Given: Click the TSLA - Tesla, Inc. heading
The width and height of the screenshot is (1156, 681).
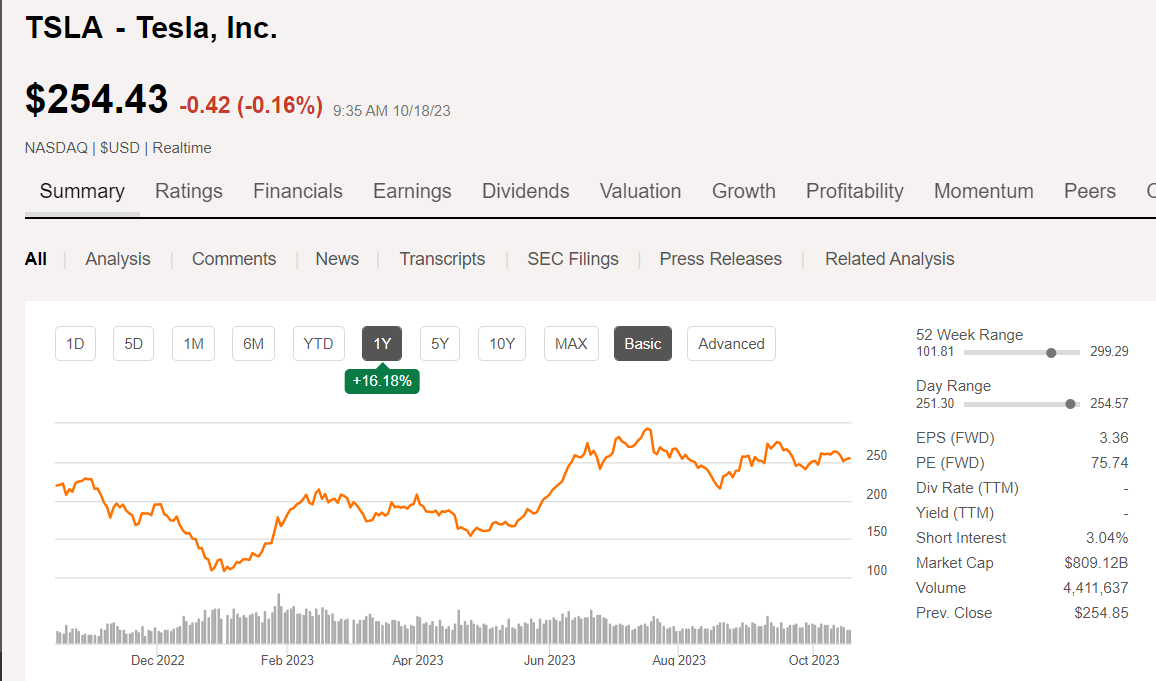Looking at the screenshot, I should click(151, 28).
